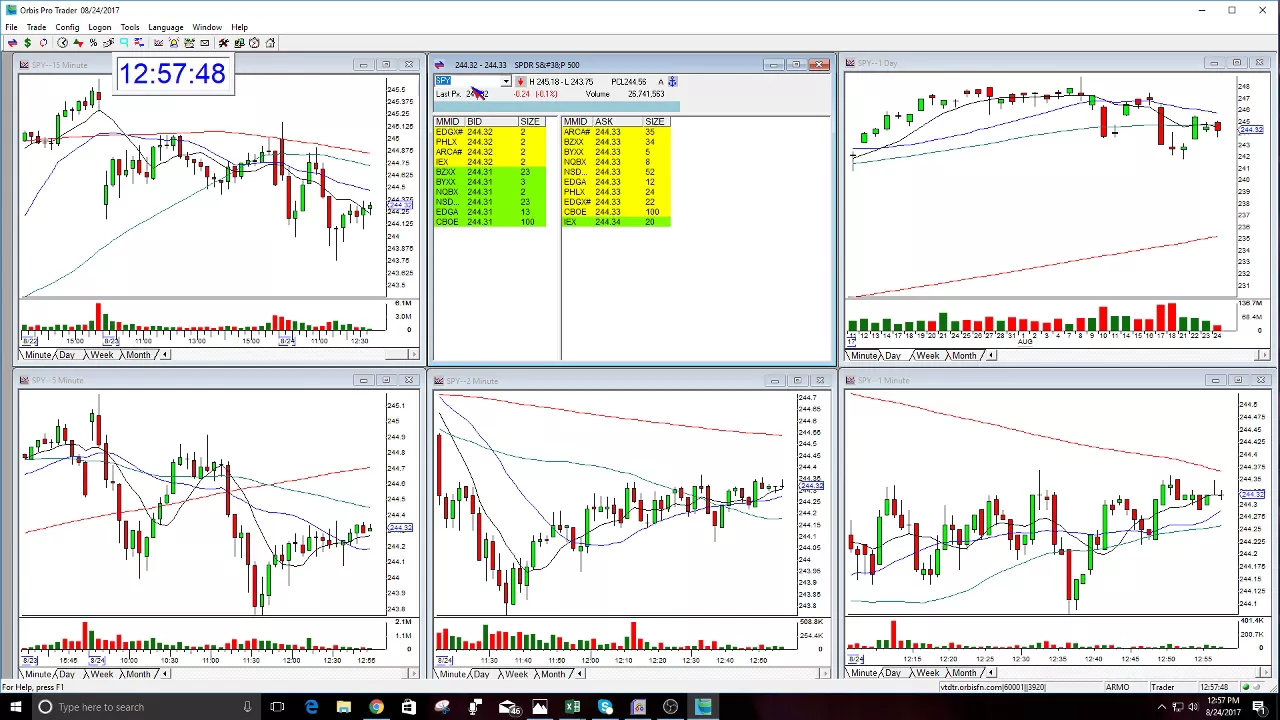Open File Explorer from the taskbar

point(343,707)
